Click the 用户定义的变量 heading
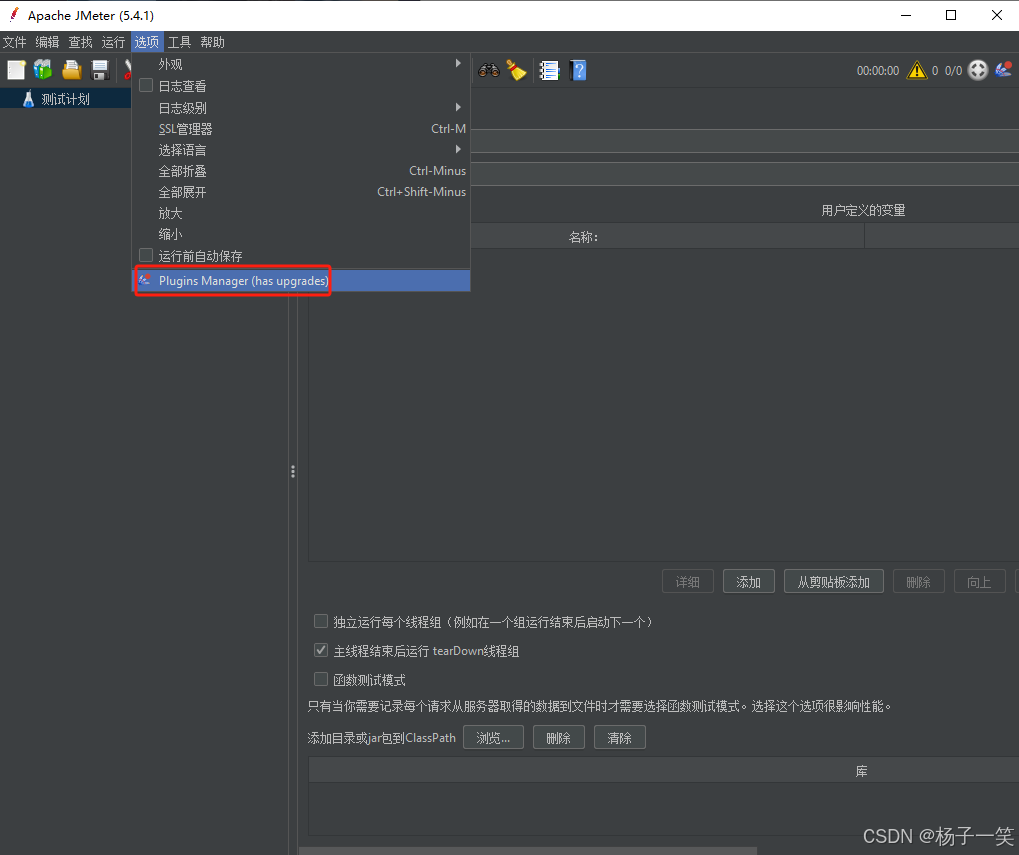This screenshot has width=1019, height=855. [x=863, y=210]
